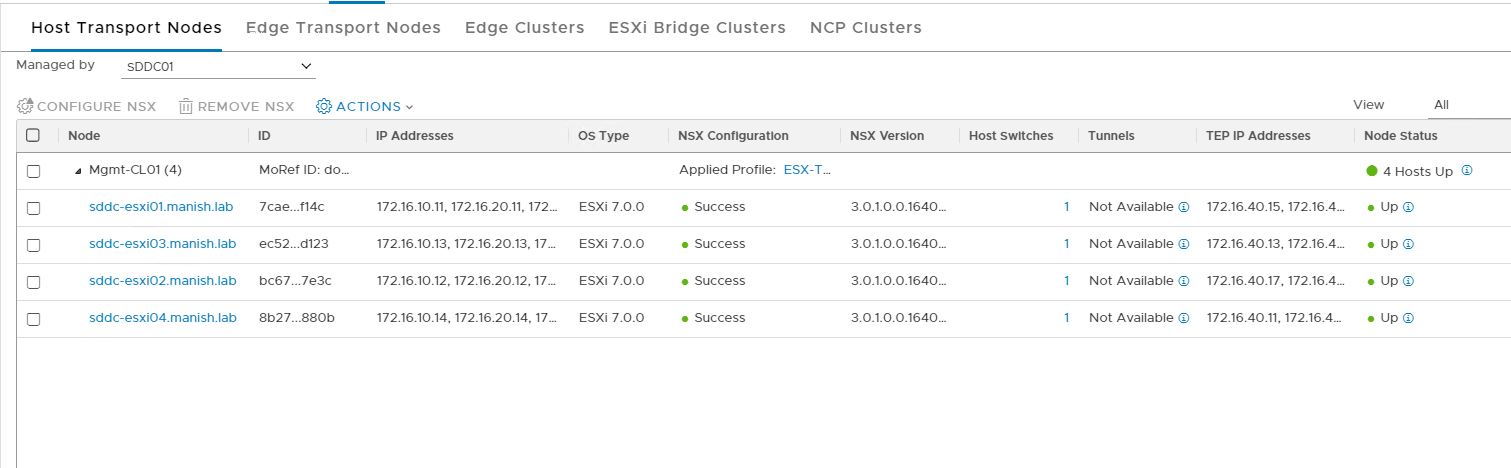
Task: Open the sddc-esxi02.manish.lab node link
Action: pos(162,281)
